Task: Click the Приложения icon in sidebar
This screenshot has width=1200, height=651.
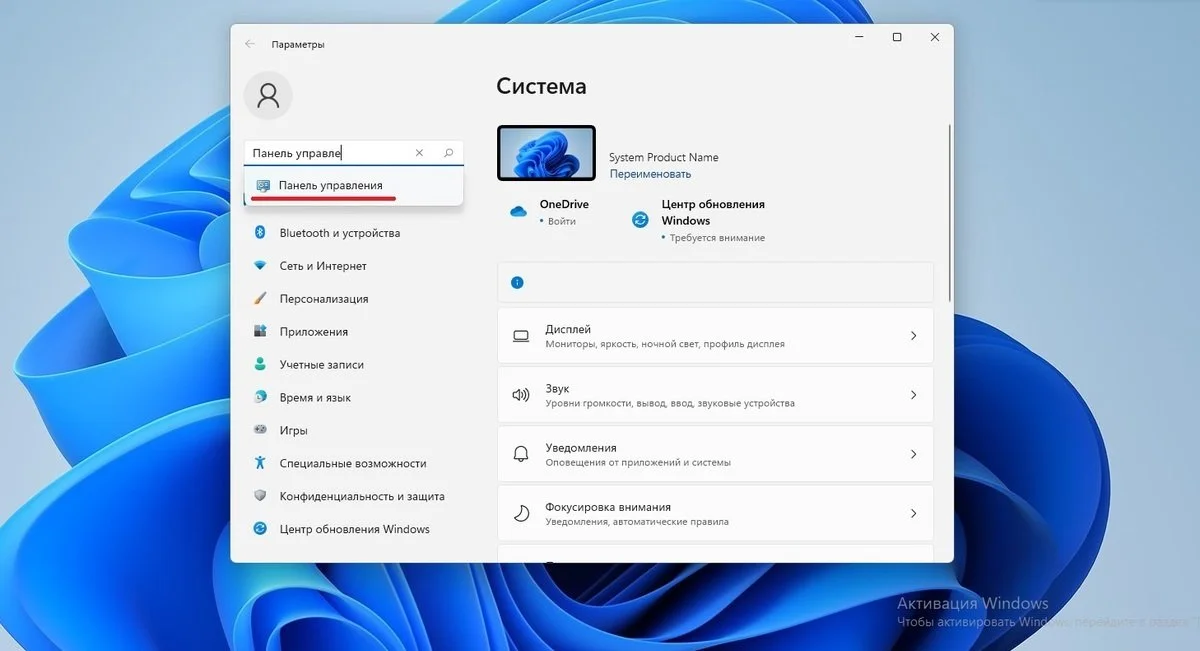Action: point(260,331)
